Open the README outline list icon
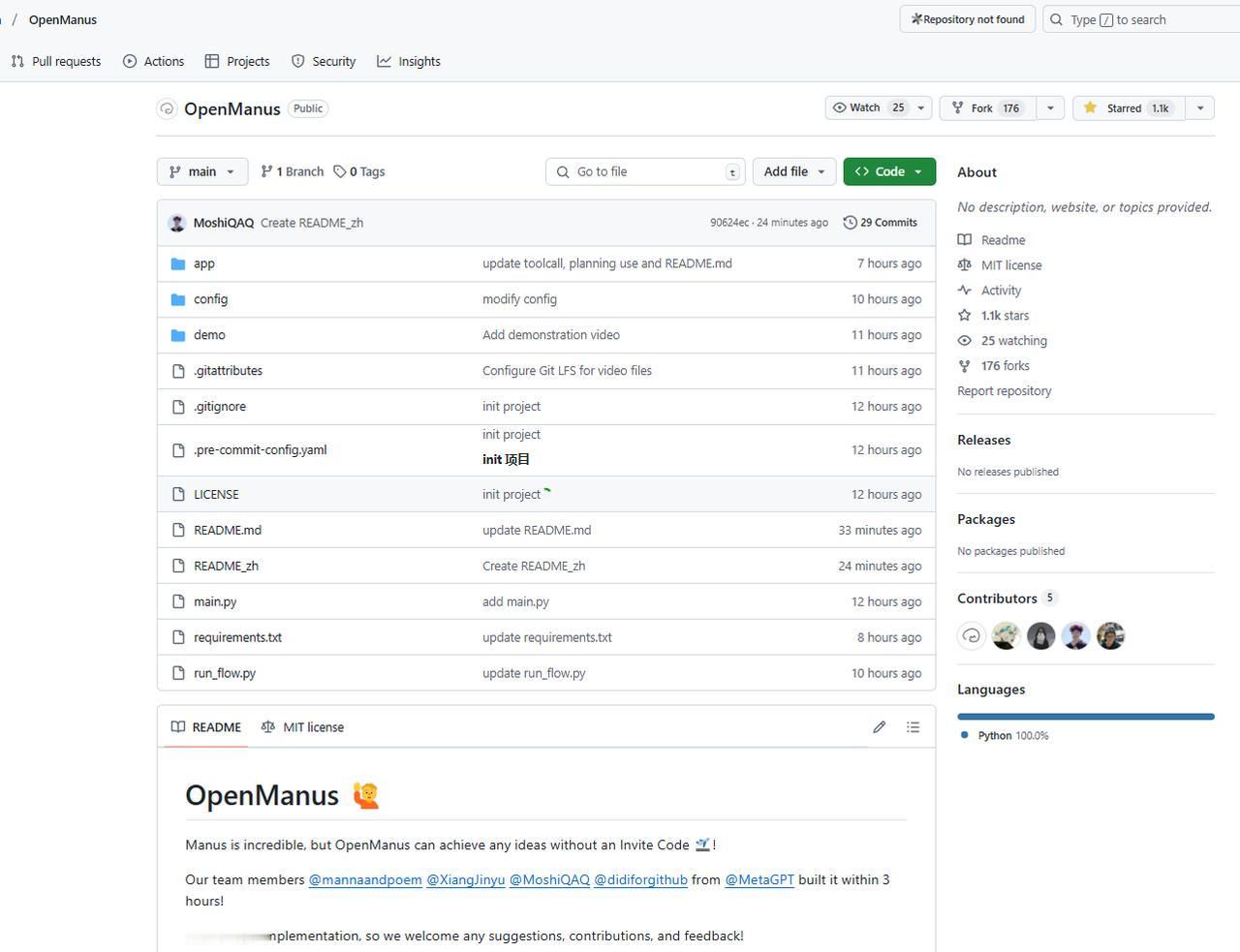 point(913,727)
